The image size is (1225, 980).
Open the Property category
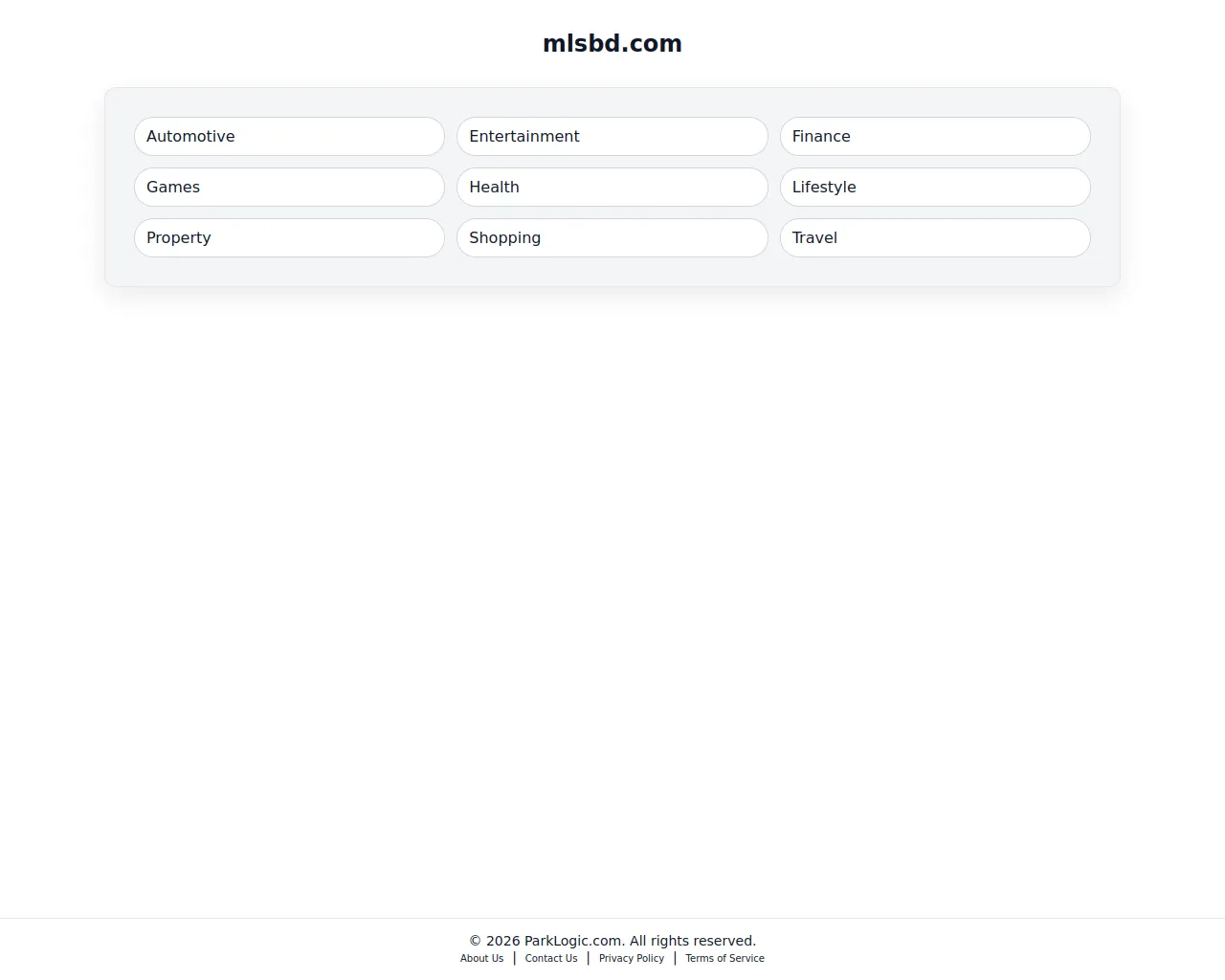[288, 237]
